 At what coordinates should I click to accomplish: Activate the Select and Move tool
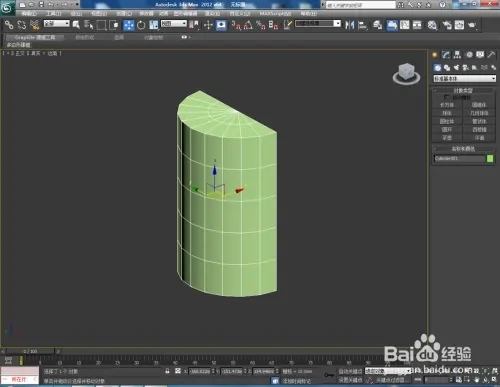[128, 25]
